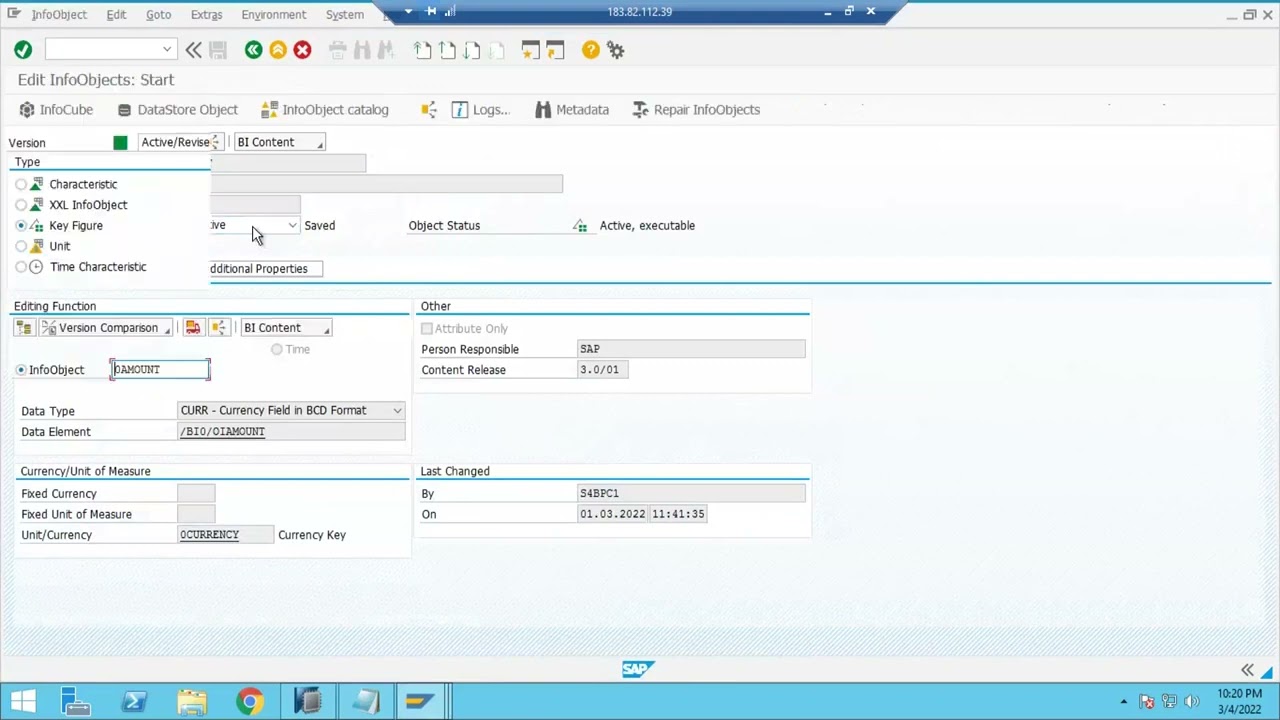The image size is (1280, 720).
Task: Select the XXL InfoObject radio button
Action: (x=21, y=205)
